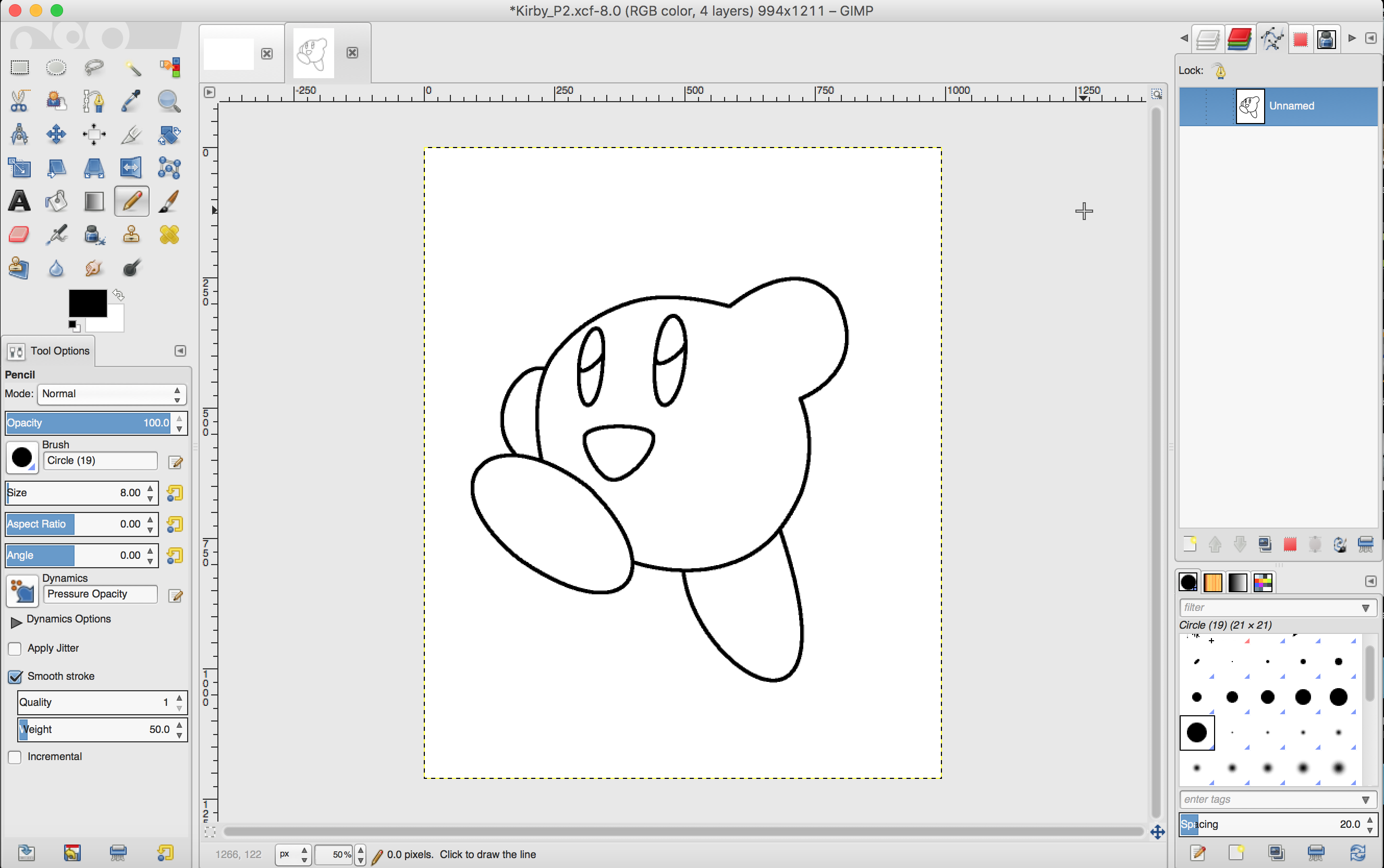Enable the Apply Jitter checkbox
Screen dimensions: 1384x868
[15, 649]
